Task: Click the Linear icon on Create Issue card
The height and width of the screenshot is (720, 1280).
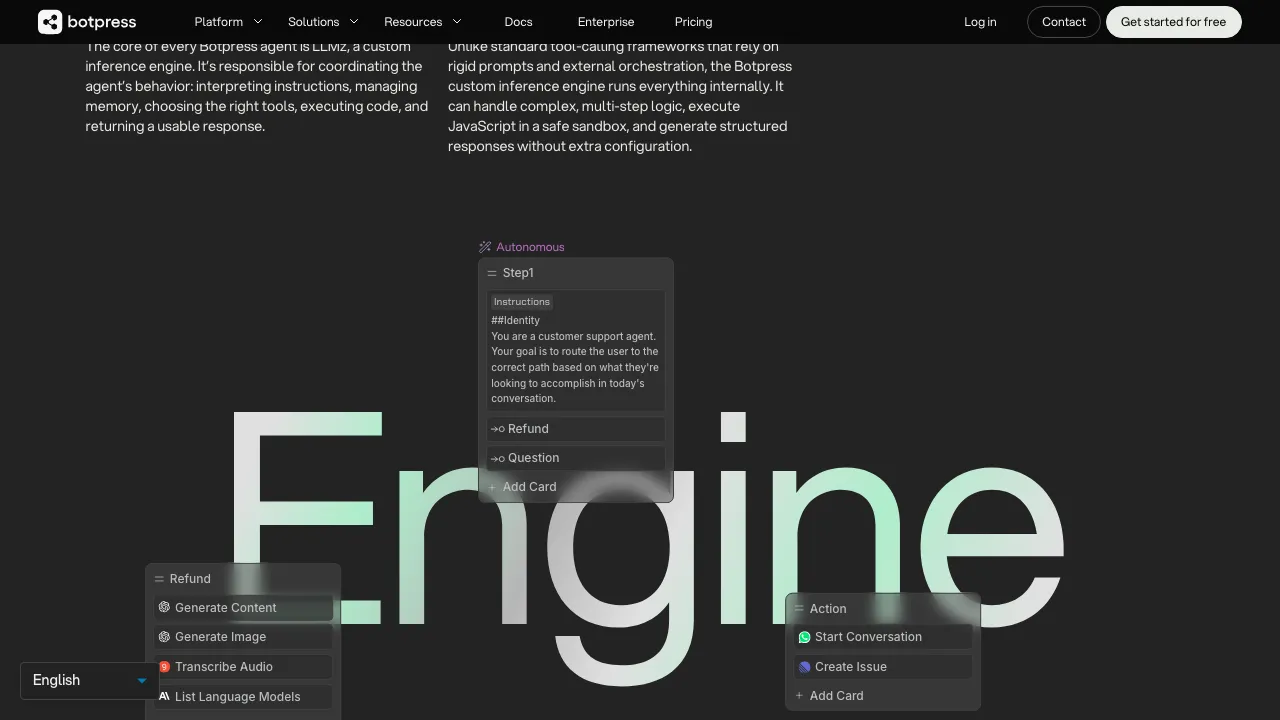Action: pos(804,667)
